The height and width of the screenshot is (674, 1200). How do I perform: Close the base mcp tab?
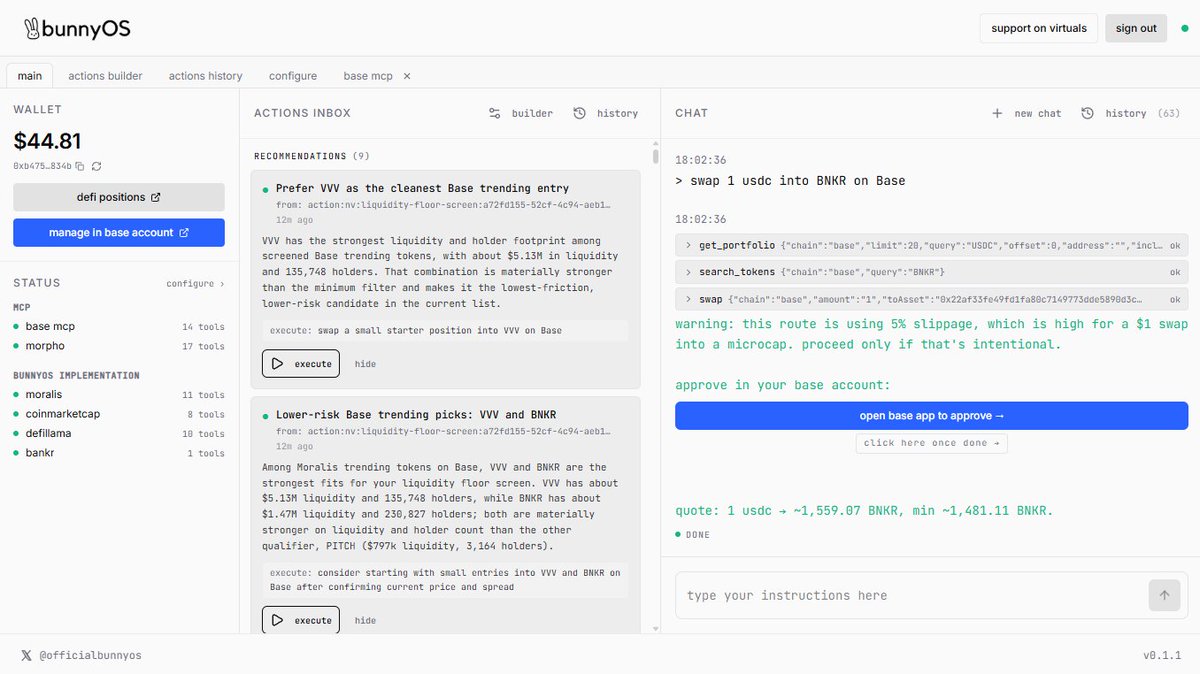tap(407, 76)
